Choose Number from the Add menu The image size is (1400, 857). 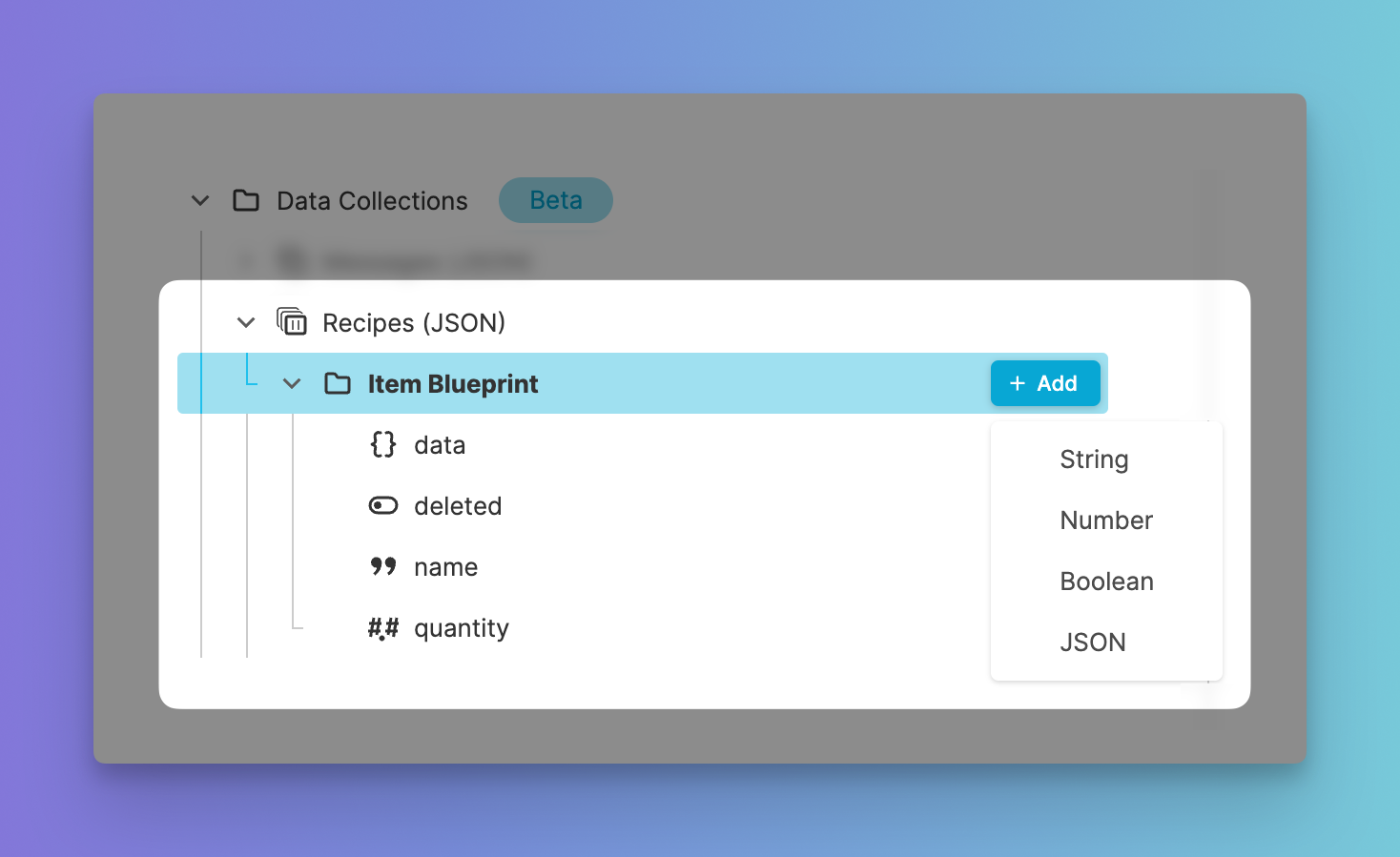point(1106,520)
